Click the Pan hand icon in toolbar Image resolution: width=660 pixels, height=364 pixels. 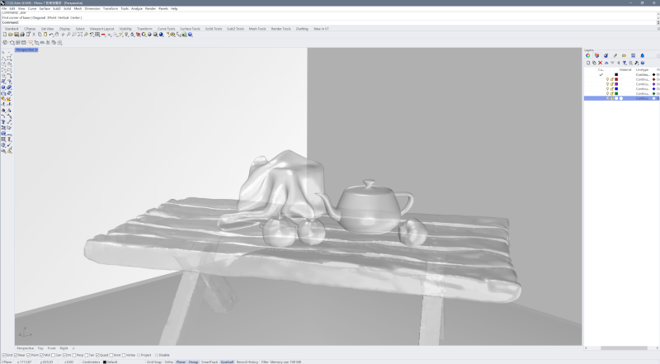tap(57, 35)
